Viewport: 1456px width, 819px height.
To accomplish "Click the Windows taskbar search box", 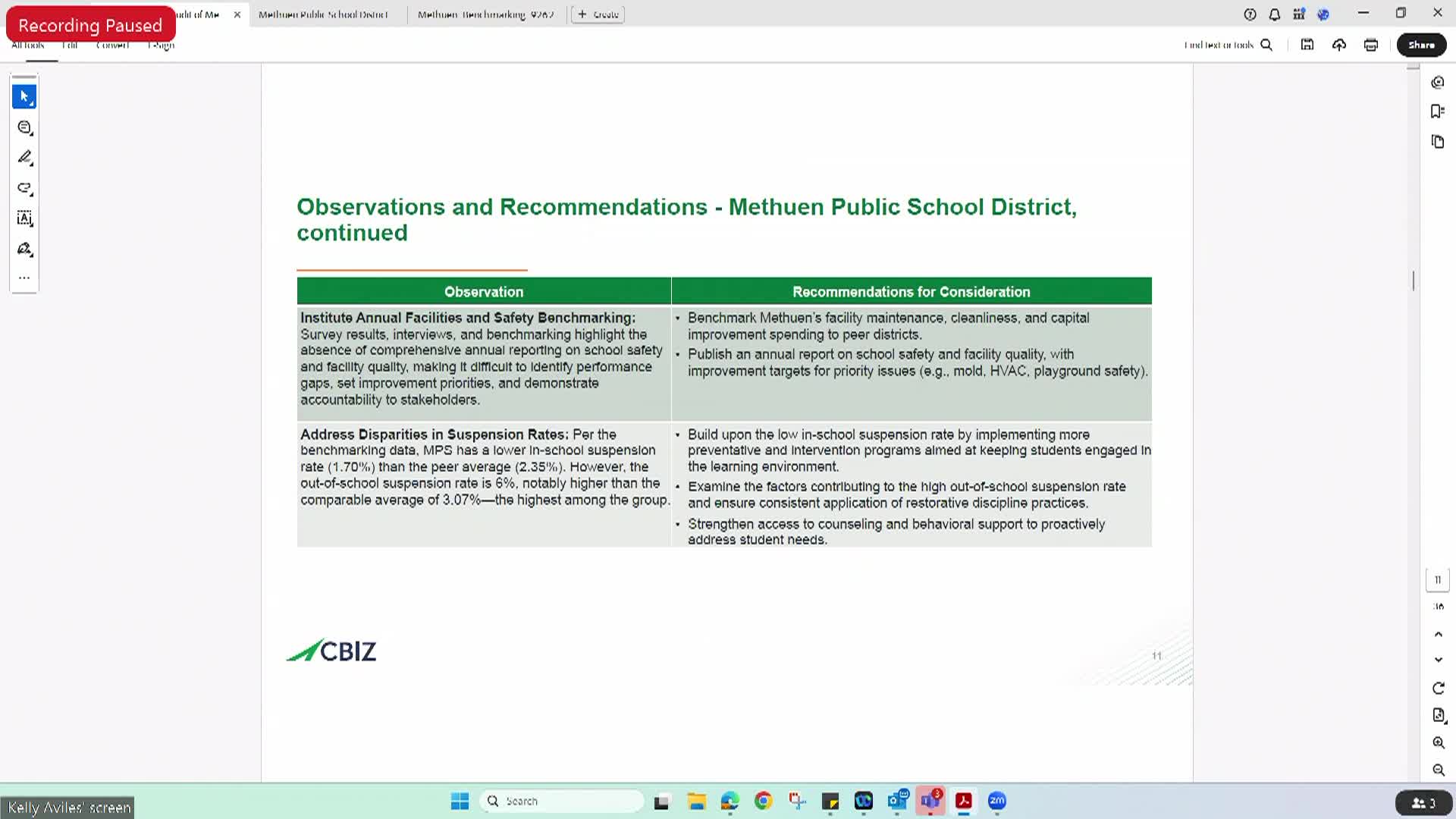I will [x=561, y=801].
